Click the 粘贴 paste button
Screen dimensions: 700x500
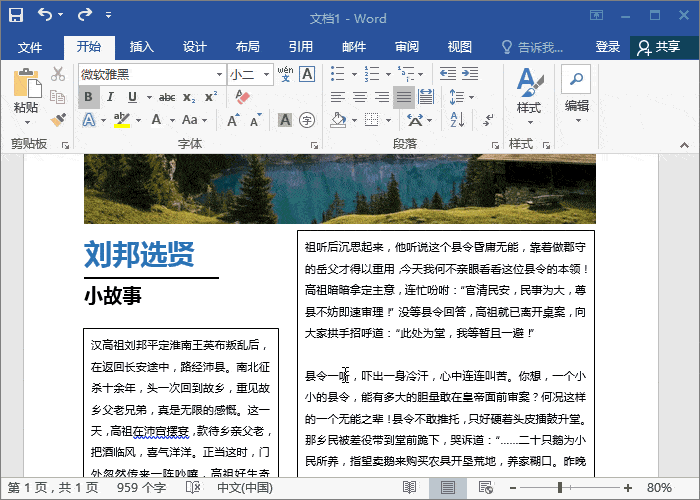click(x=27, y=96)
